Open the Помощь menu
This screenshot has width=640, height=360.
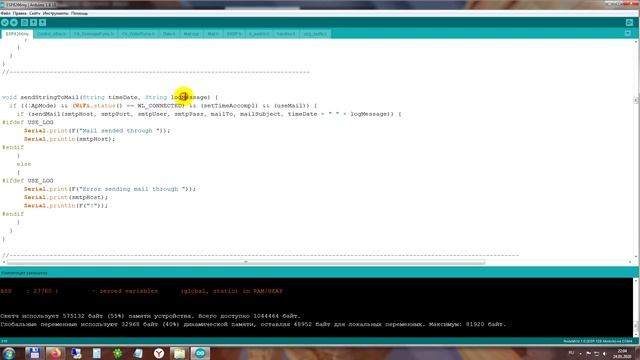click(x=79, y=13)
